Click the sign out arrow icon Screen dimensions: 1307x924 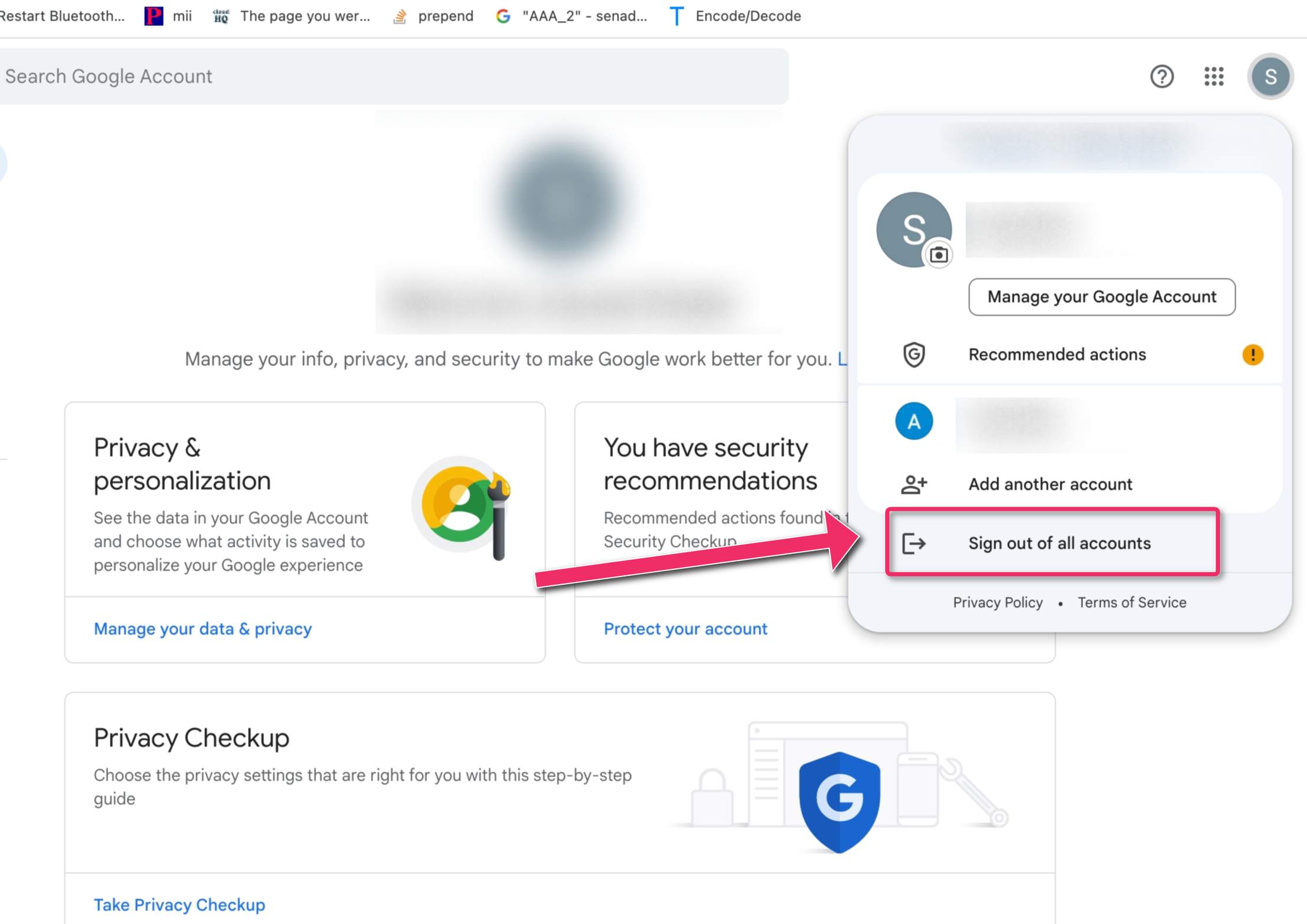pyautogui.click(x=914, y=543)
